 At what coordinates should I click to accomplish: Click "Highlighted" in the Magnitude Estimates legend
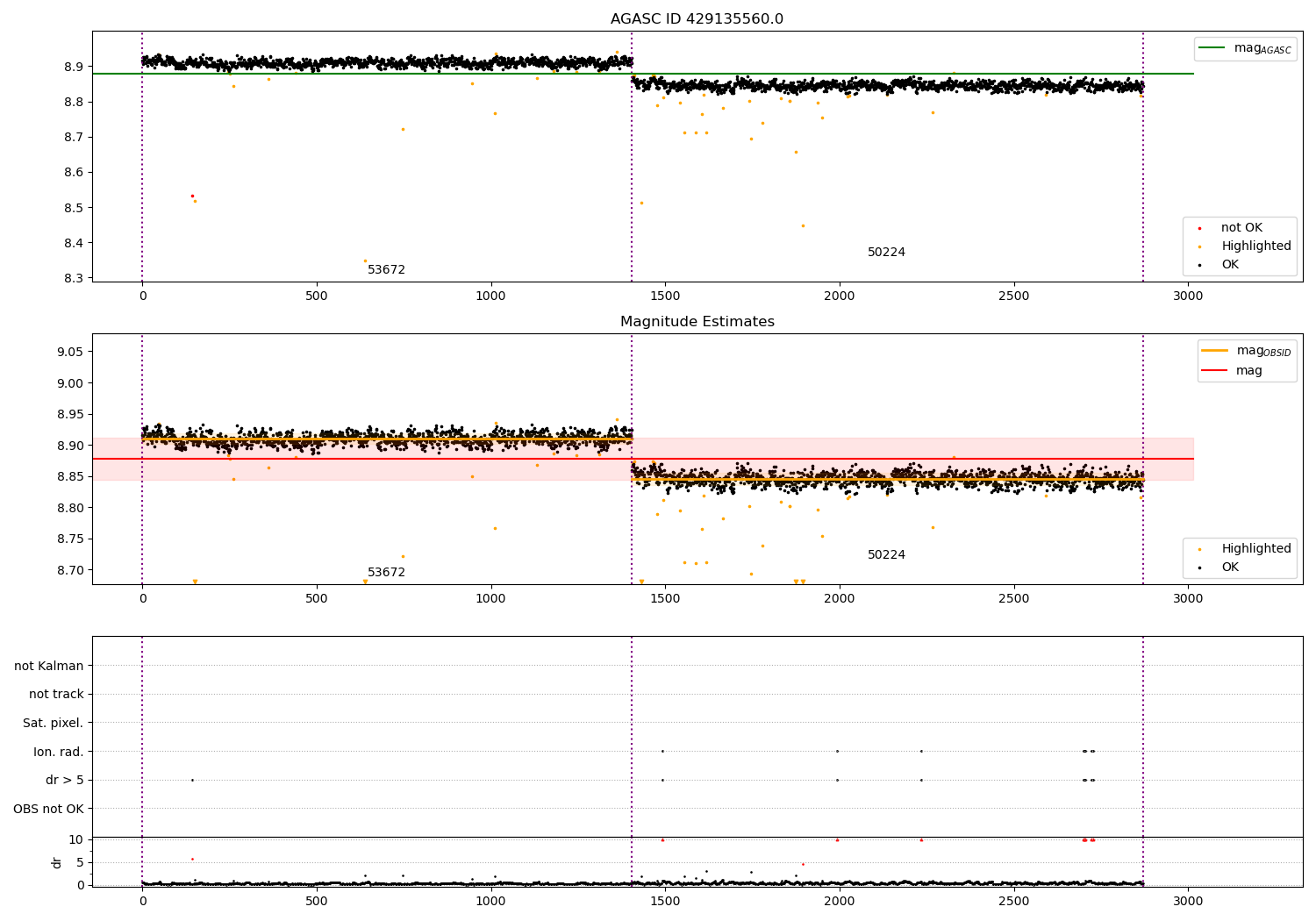coord(1255,549)
